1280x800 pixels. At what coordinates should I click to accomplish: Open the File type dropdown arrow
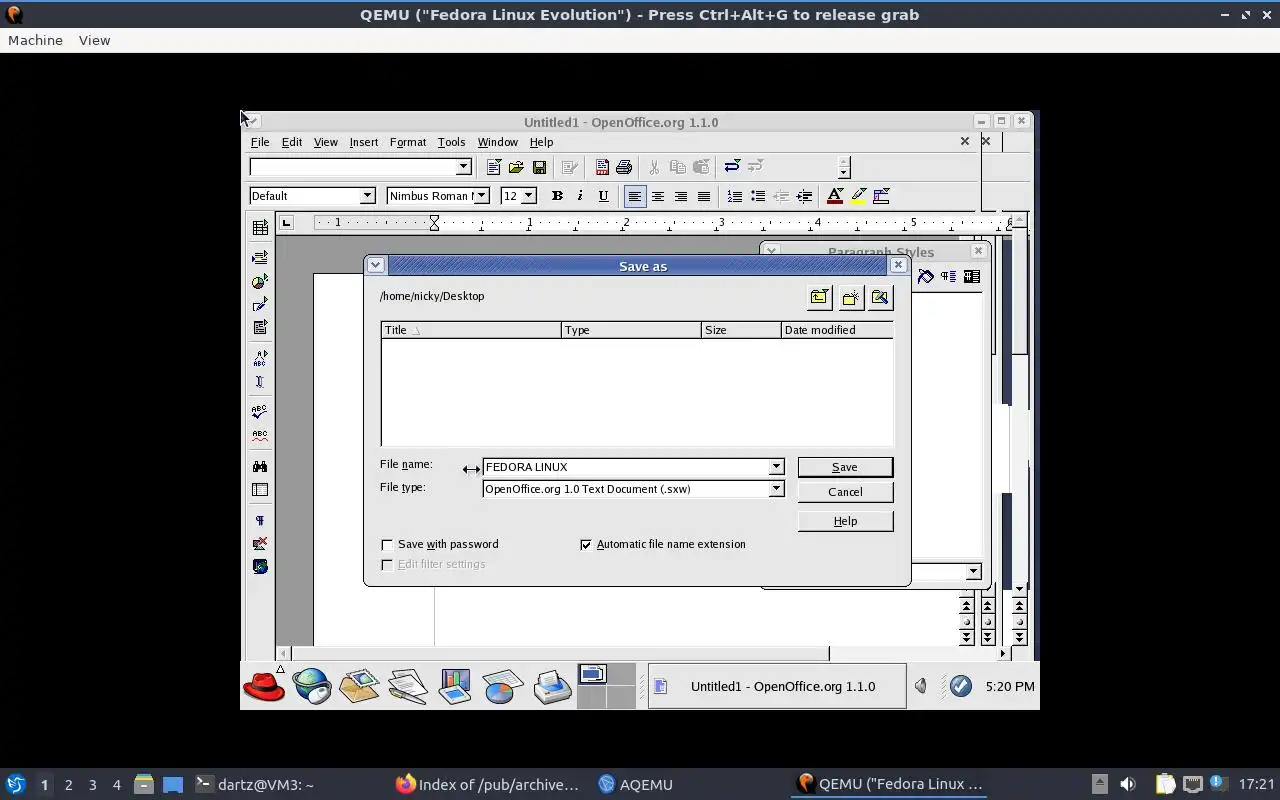[x=776, y=489]
